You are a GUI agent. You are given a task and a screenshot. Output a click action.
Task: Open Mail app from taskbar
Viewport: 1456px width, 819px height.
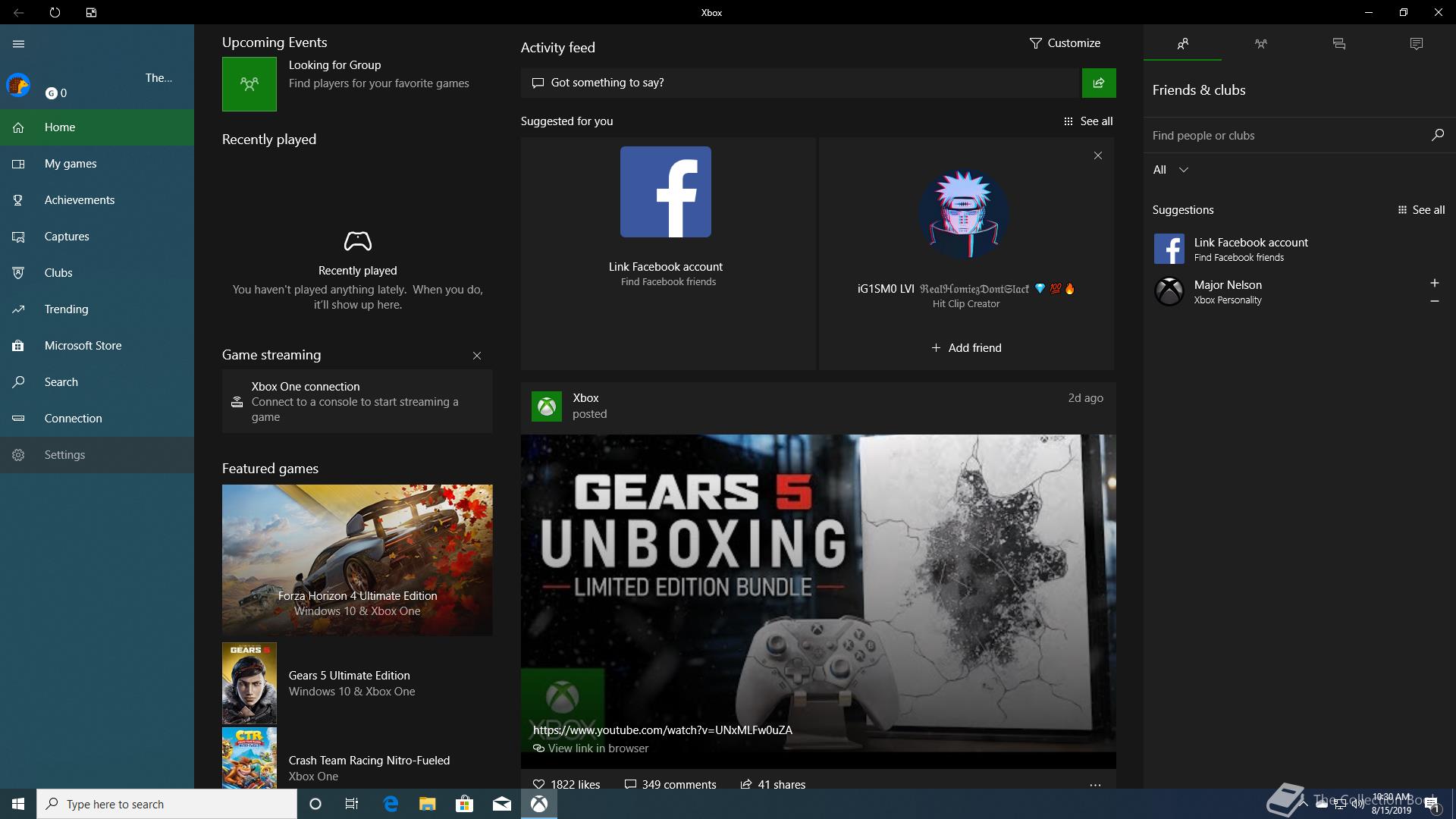pos(502,804)
